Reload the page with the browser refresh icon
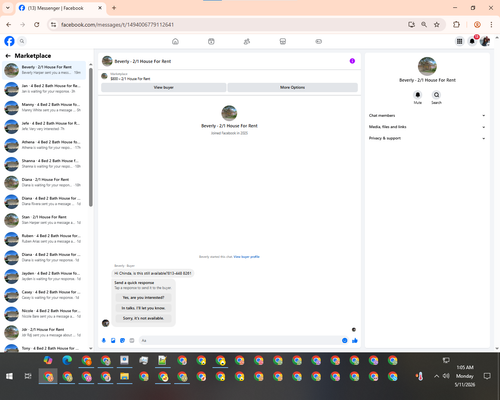The width and height of the screenshot is (500, 400). point(37,25)
